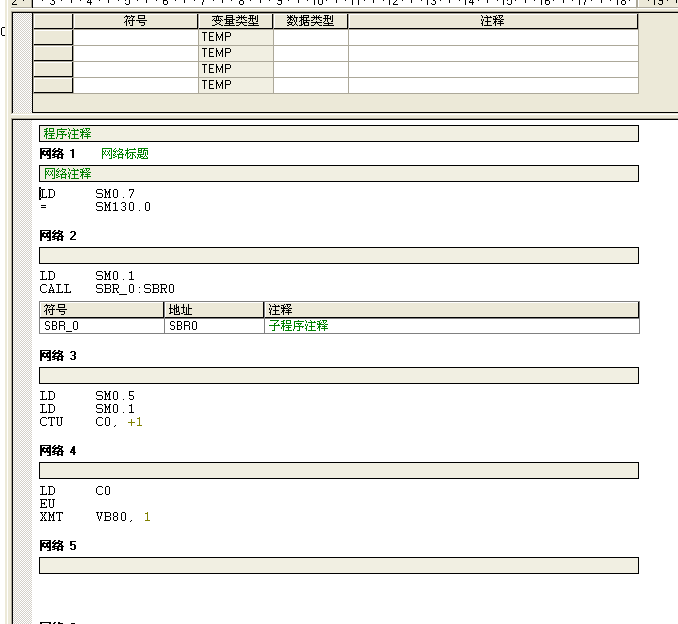This screenshot has width=678, height=624.
Task: Click the CALL instruction in network 2
Action: click(x=55, y=289)
